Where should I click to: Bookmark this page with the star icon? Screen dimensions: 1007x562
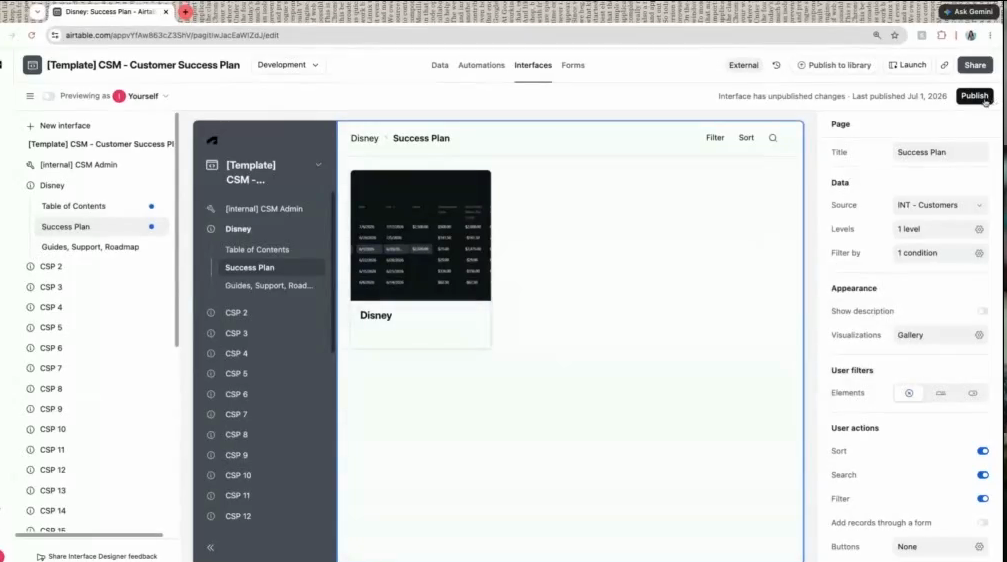(895, 35)
